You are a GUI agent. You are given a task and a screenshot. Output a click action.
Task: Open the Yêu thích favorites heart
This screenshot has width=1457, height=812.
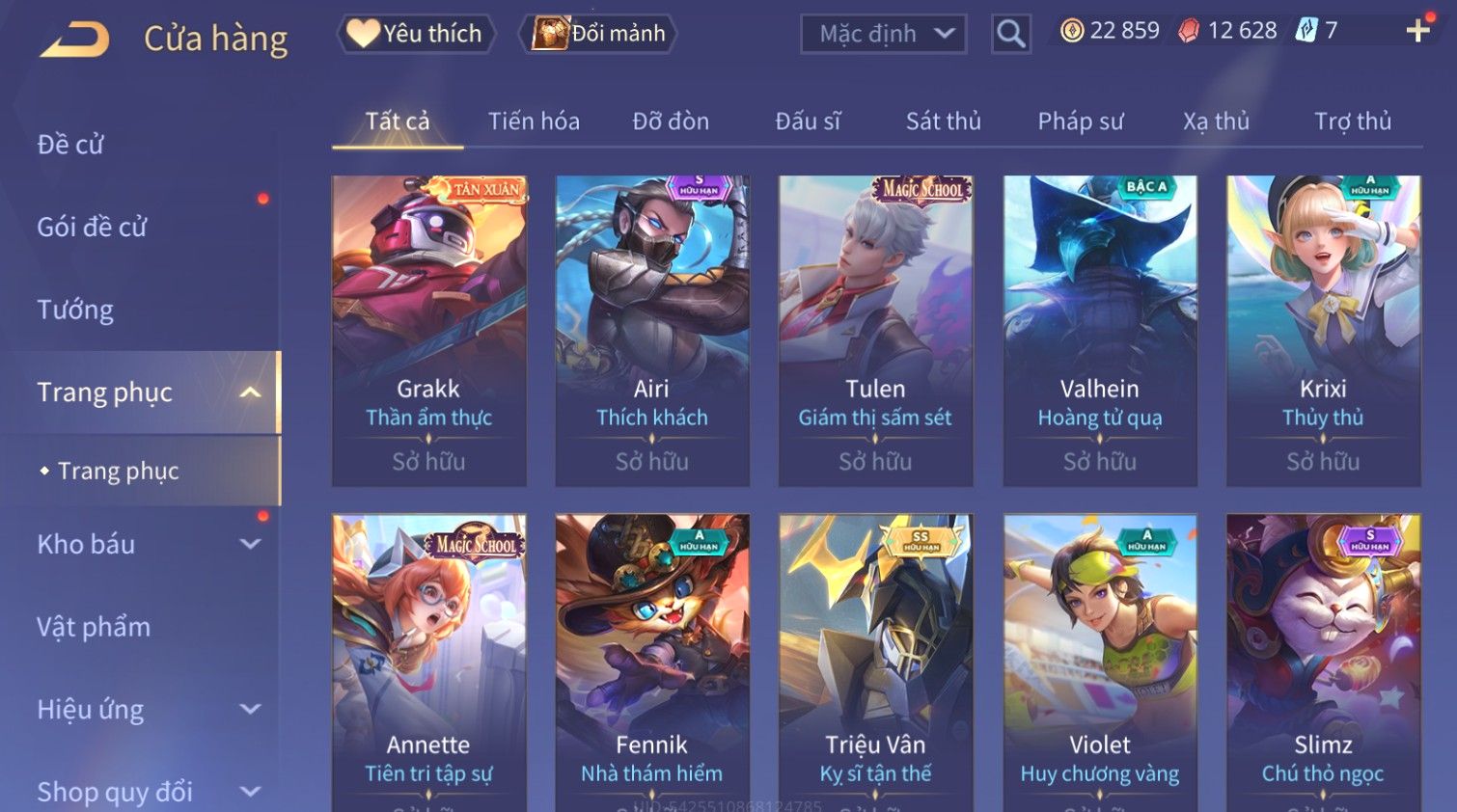pos(416,34)
